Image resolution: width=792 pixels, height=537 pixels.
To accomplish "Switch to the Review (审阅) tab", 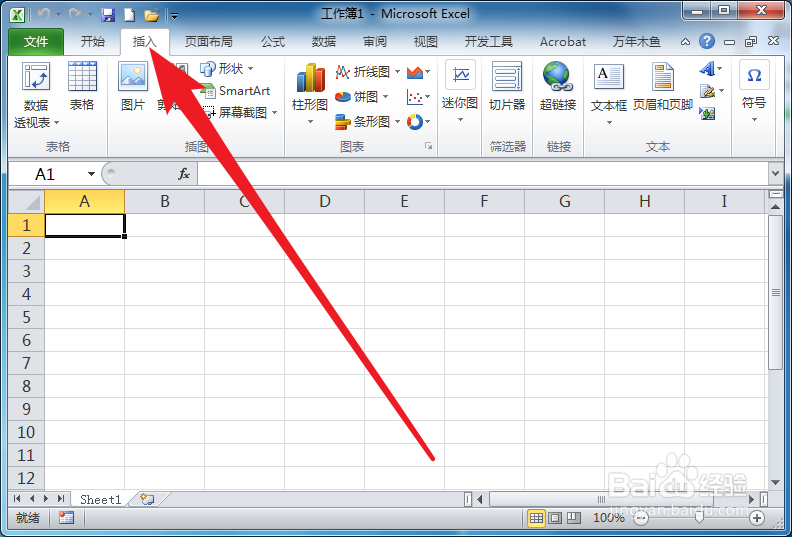I will tap(375, 41).
